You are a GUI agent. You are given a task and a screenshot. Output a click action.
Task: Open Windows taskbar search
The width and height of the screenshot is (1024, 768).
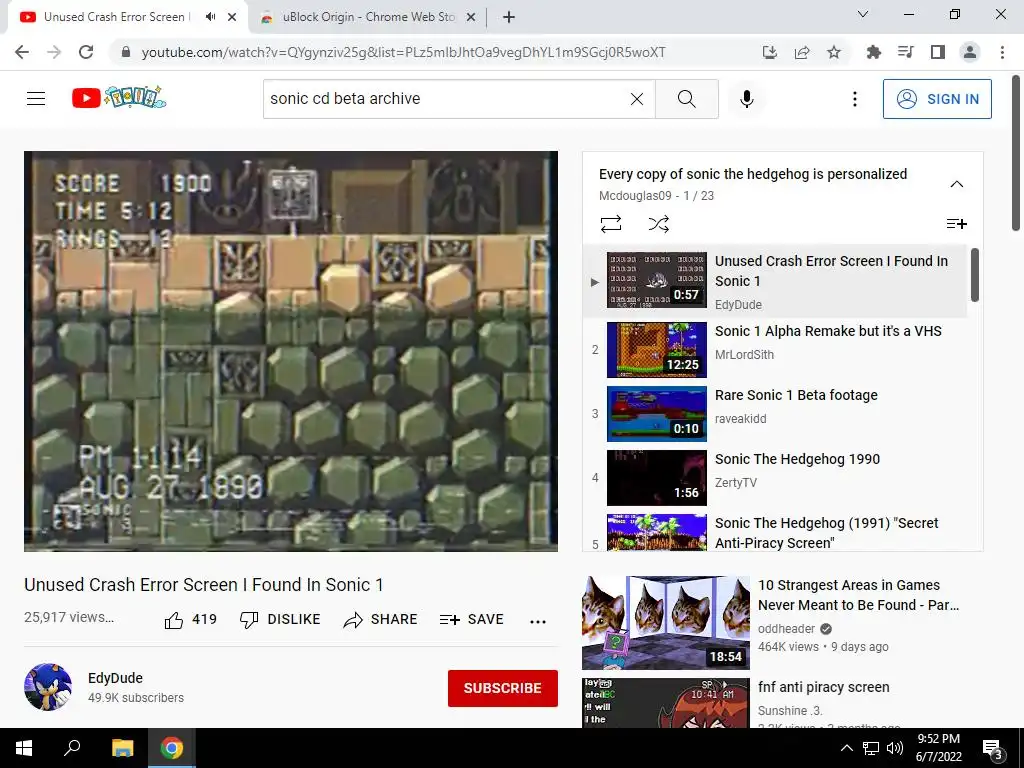click(72, 748)
